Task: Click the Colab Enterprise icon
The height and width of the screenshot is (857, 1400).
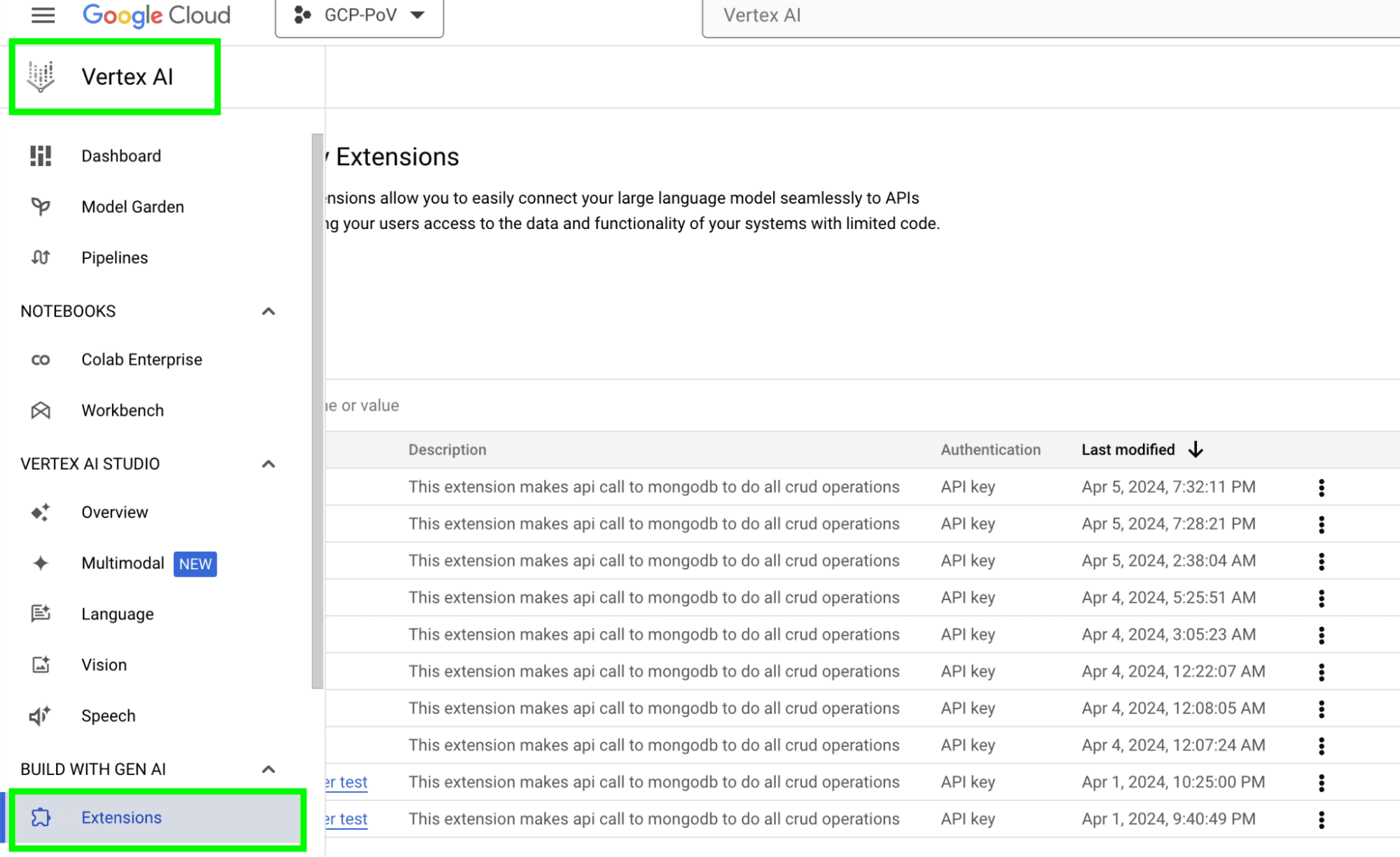Action: [41, 360]
